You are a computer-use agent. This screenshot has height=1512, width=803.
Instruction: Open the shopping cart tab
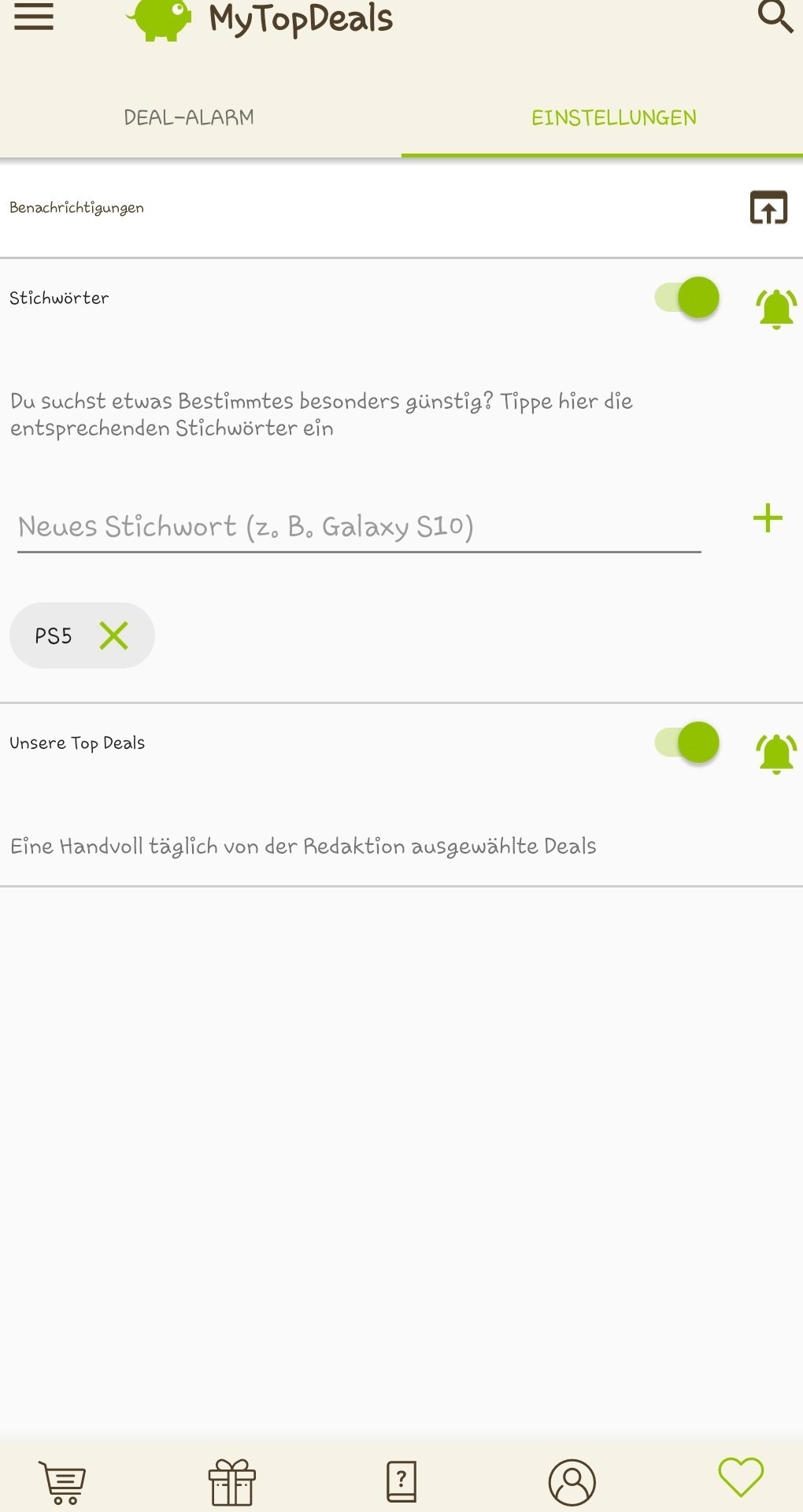pyautogui.click(x=63, y=1482)
